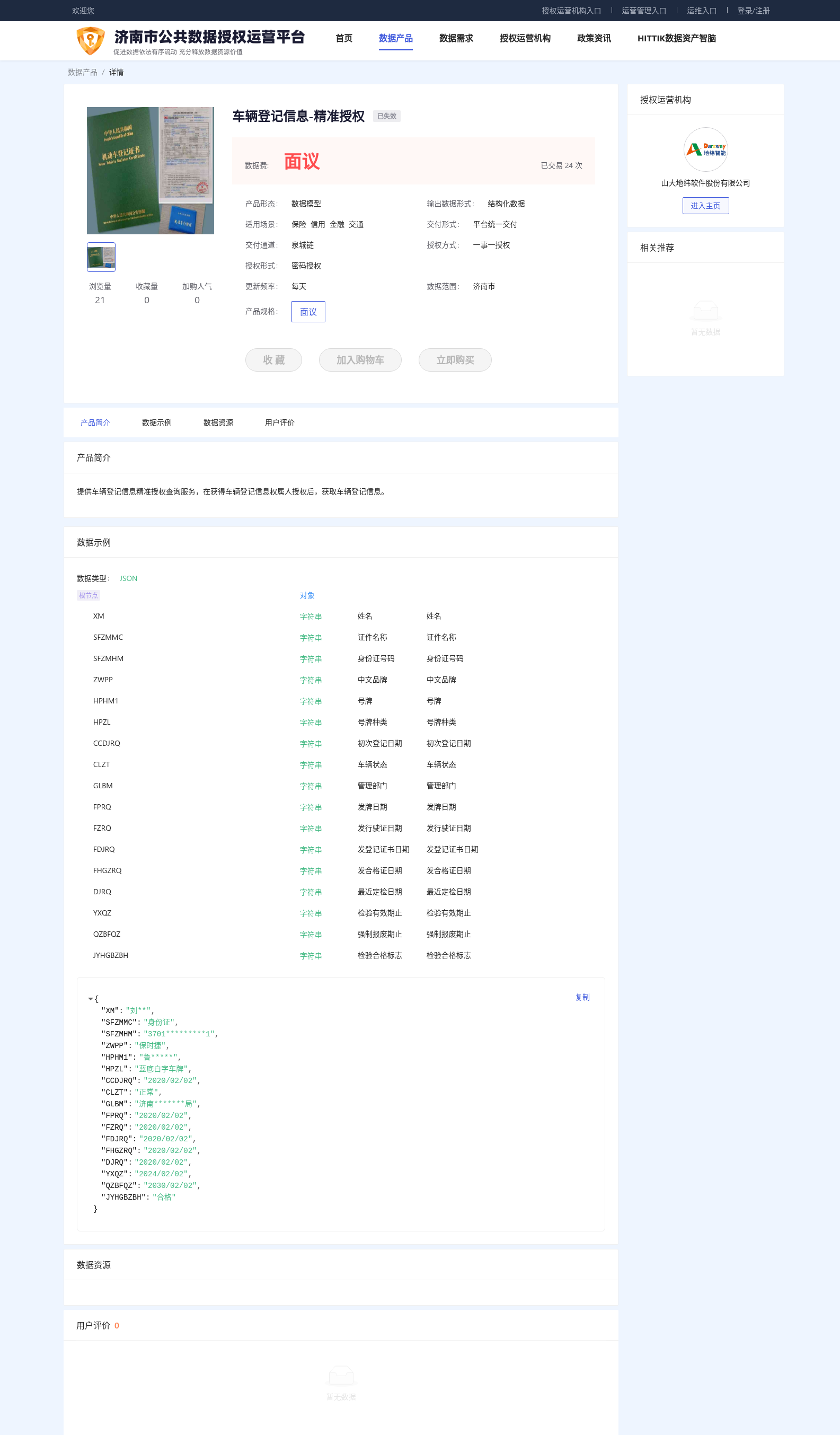Viewport: 840px width, 1435px height.
Task: Open the HITTIK数据资产智脑 menu item
Action: point(676,38)
